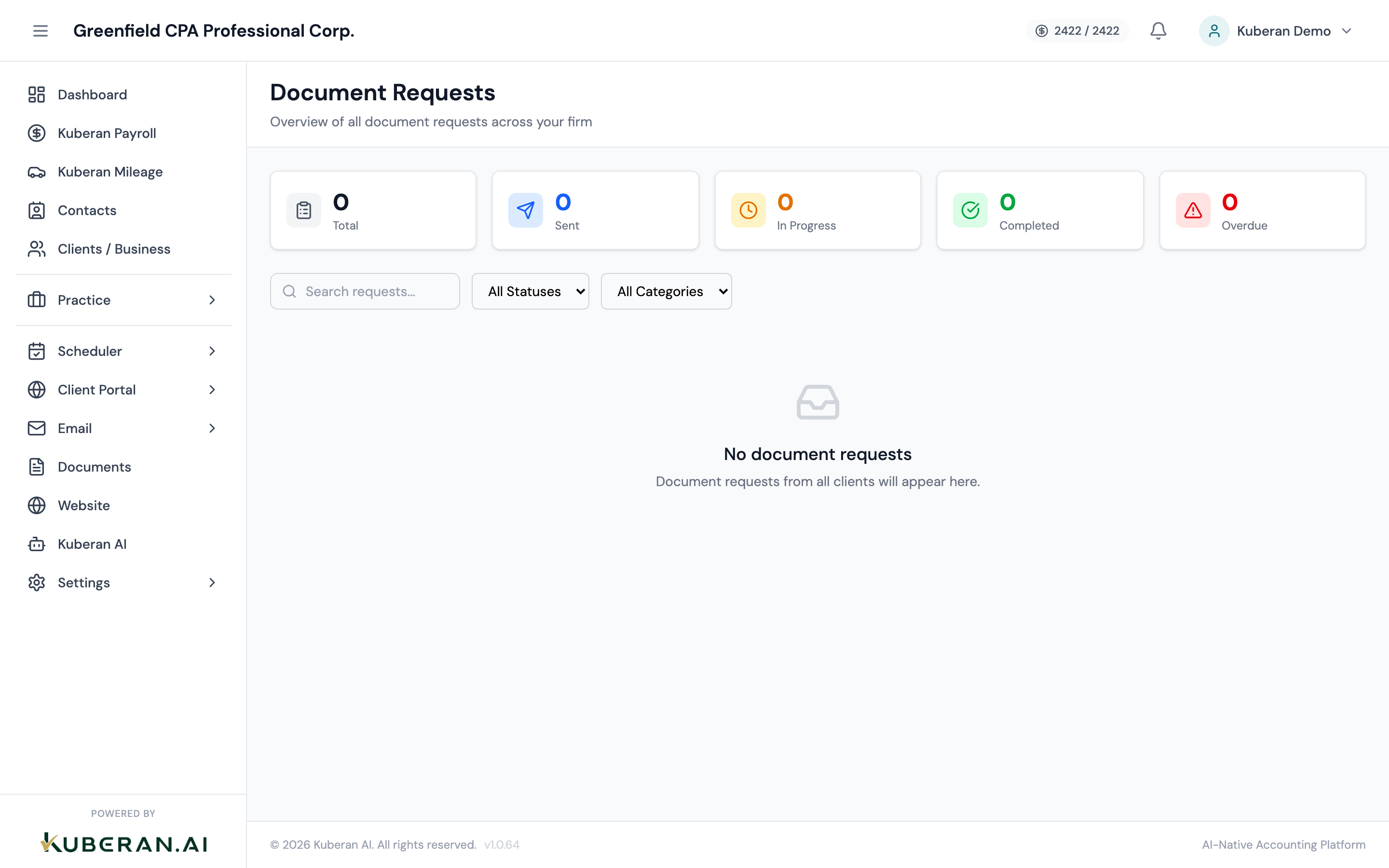This screenshot has width=1389, height=868.
Task: Click the Completed checkmark icon
Action: point(970,210)
